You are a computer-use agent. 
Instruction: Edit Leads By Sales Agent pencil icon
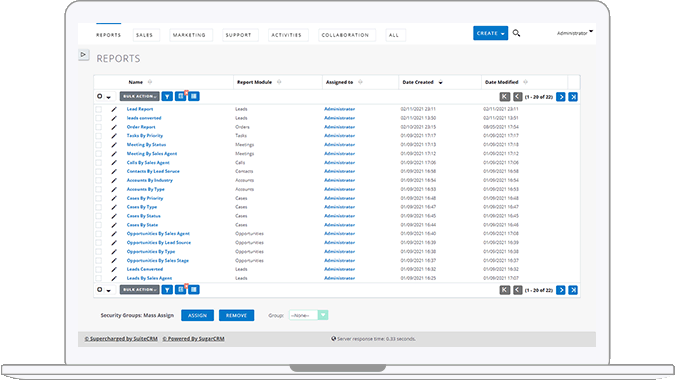[x=114, y=278]
